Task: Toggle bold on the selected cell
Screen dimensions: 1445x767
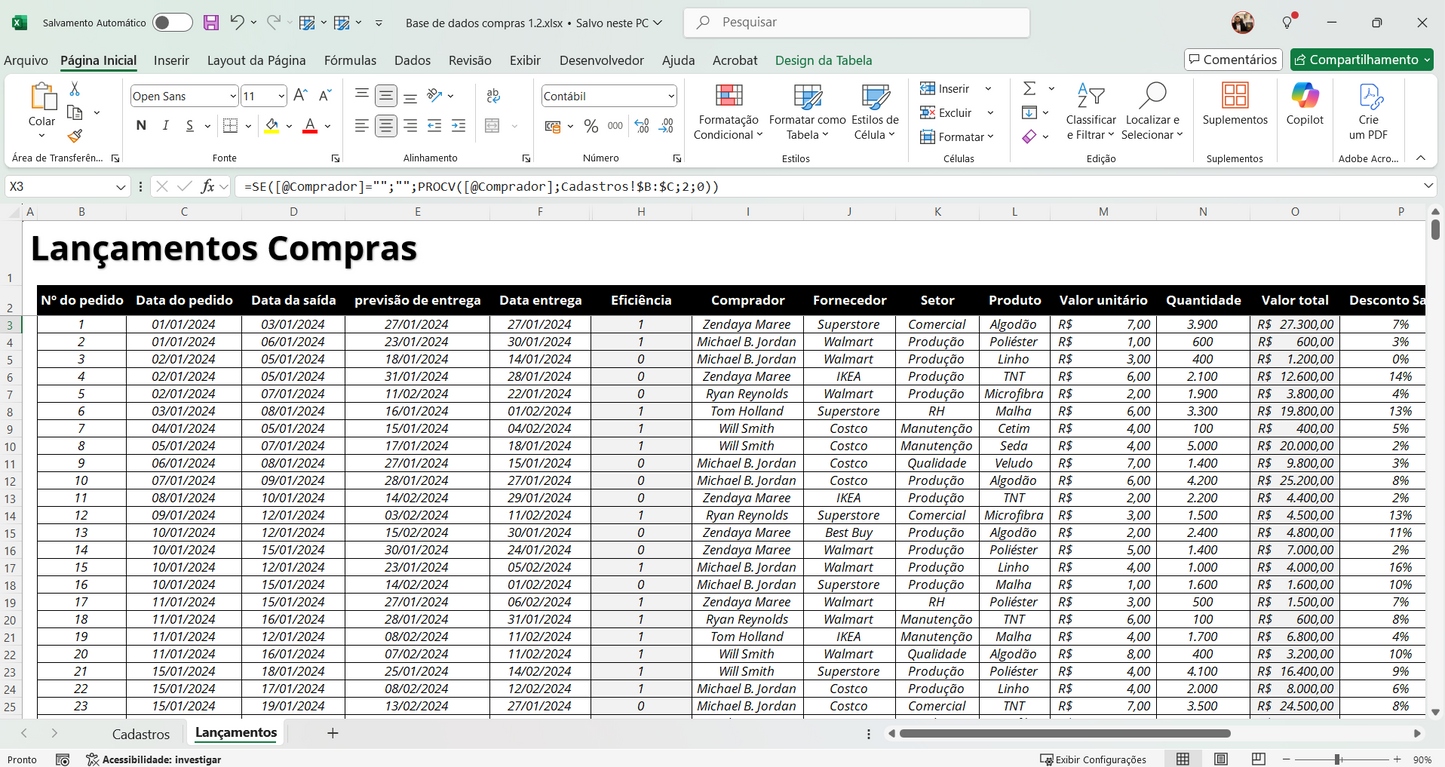Action: (x=141, y=126)
